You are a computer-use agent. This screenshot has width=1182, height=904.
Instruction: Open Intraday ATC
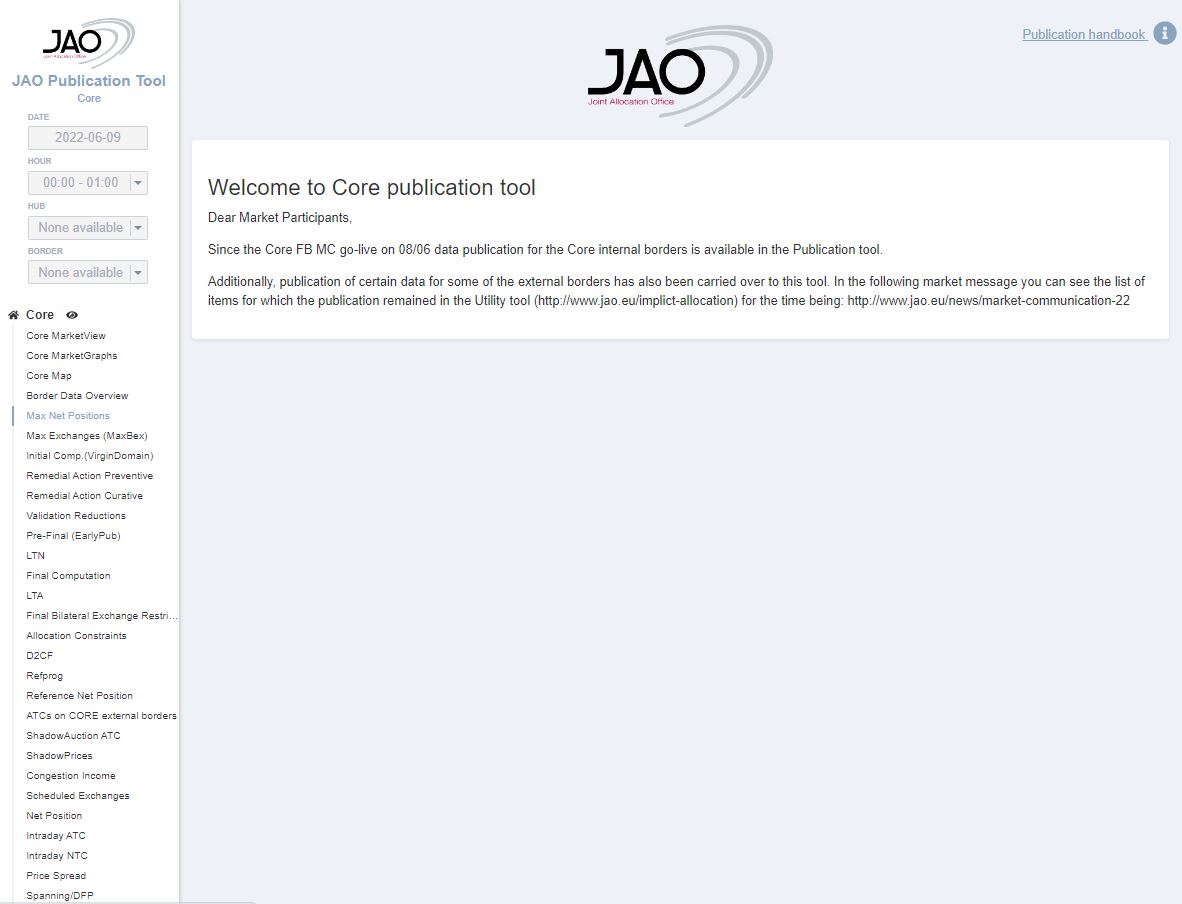tap(56, 835)
